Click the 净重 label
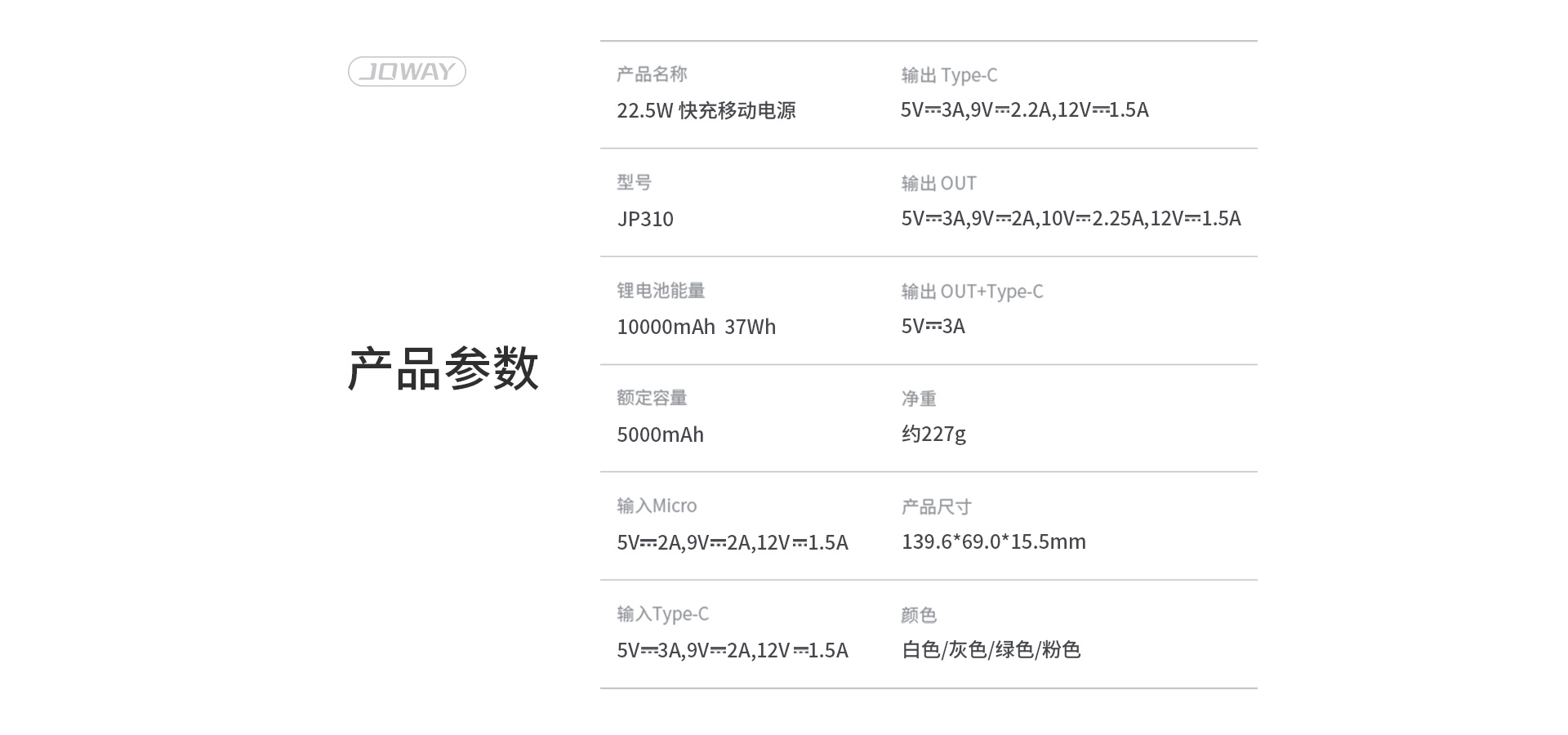 click(919, 399)
